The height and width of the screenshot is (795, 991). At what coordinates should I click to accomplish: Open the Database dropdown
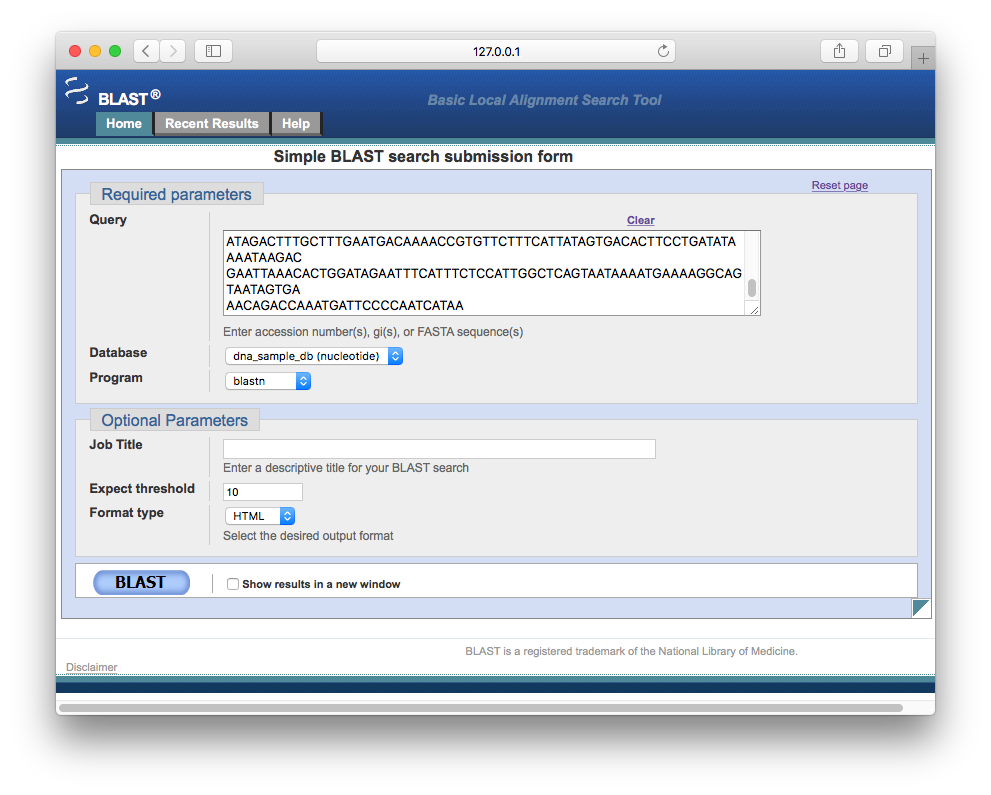(x=314, y=356)
